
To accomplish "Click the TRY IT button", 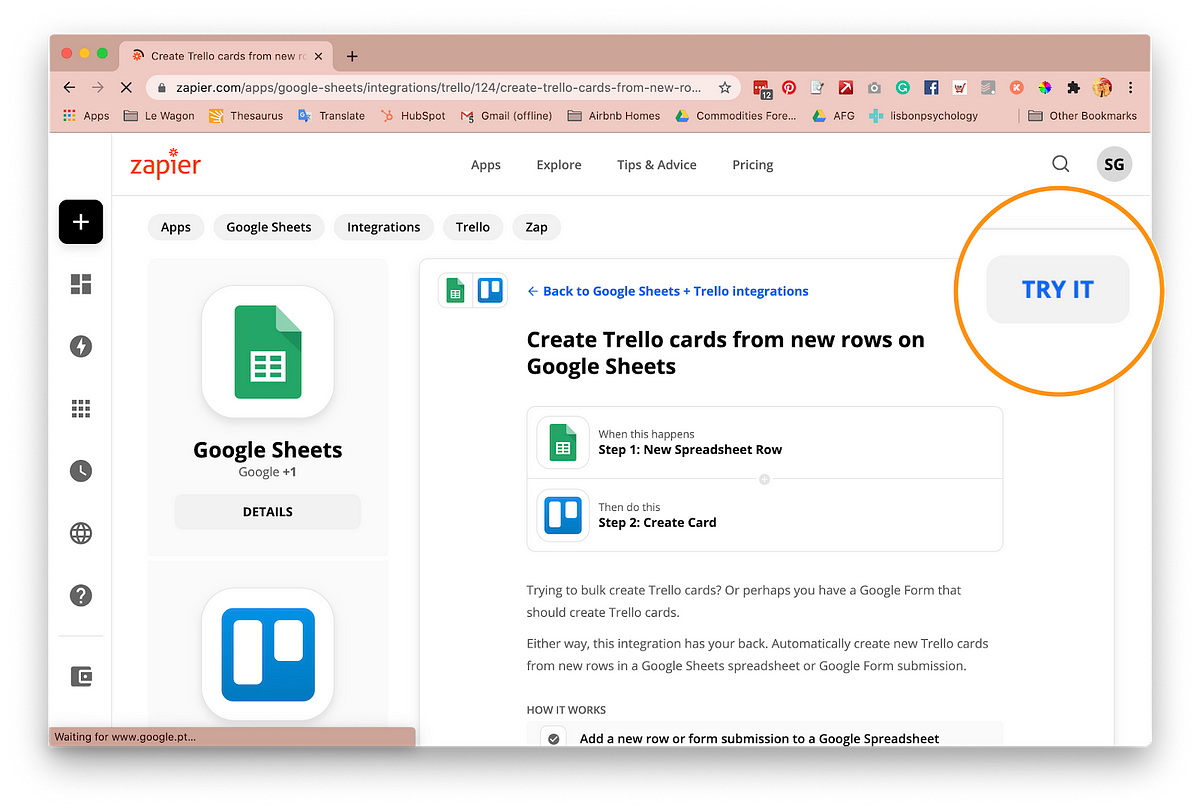I will pyautogui.click(x=1058, y=289).
